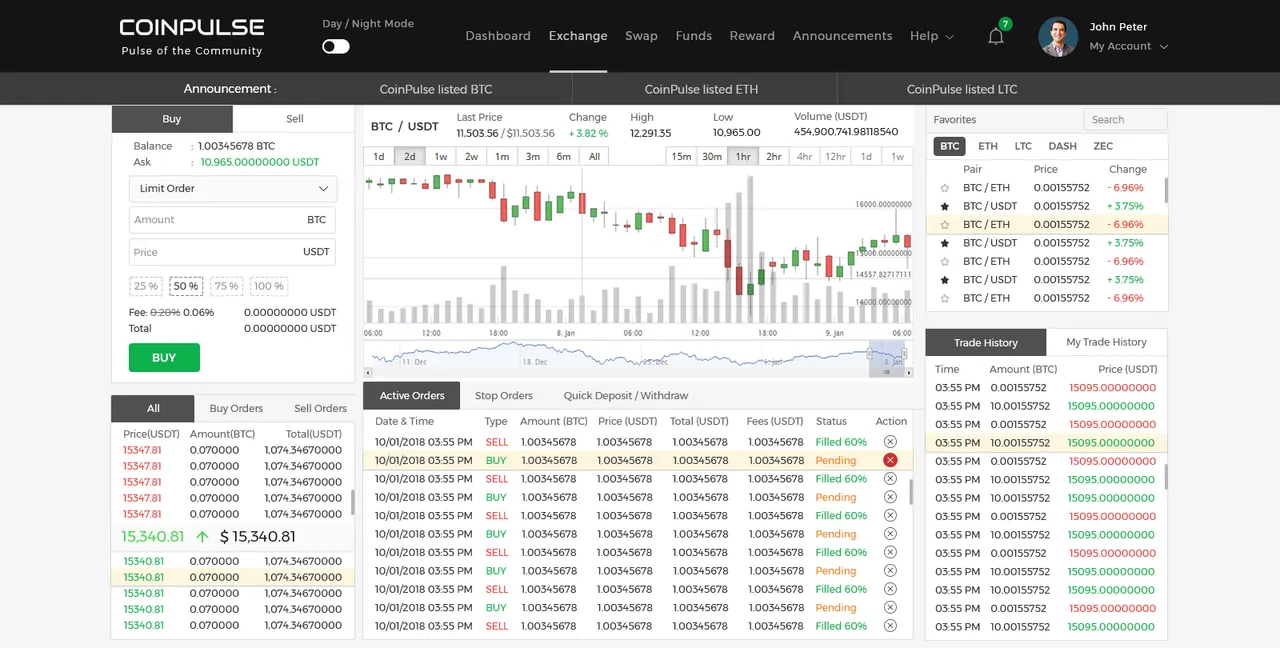Viewport: 1280px width, 648px height.
Task: Click the highlighted 15340.81 order book row
Action: pos(233,577)
